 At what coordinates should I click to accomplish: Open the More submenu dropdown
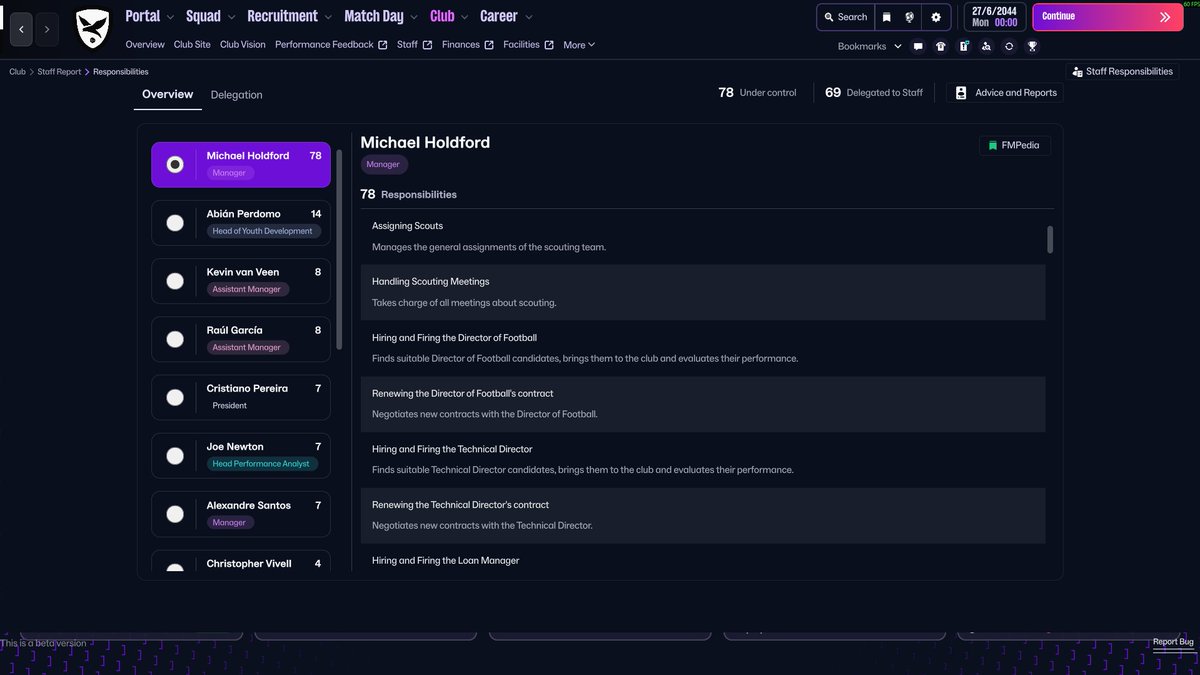click(x=579, y=45)
